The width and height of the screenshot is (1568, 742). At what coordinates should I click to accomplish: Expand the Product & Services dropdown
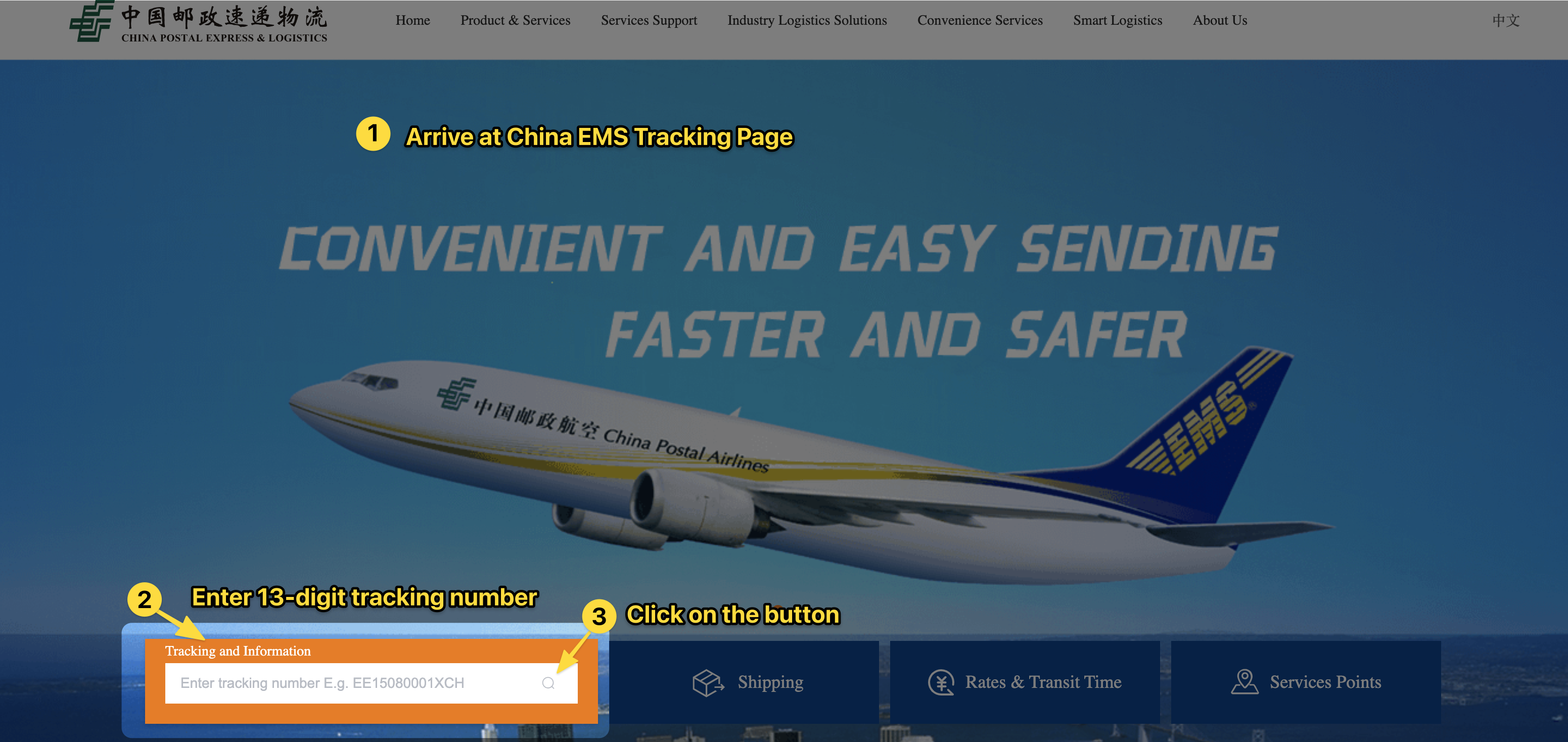[513, 20]
